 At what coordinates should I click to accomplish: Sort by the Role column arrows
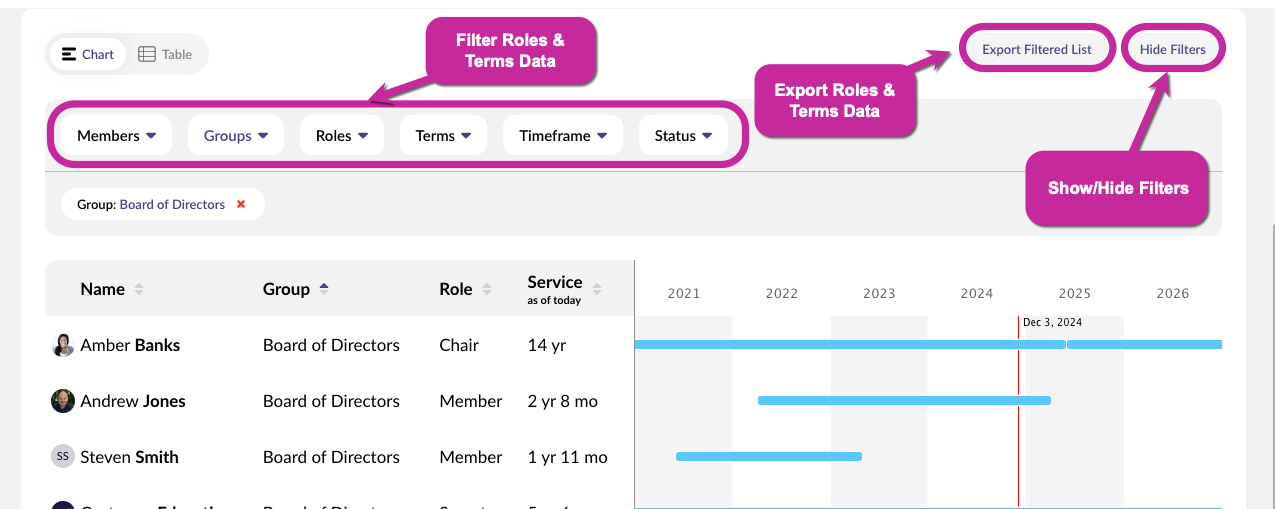pyautogui.click(x=487, y=289)
